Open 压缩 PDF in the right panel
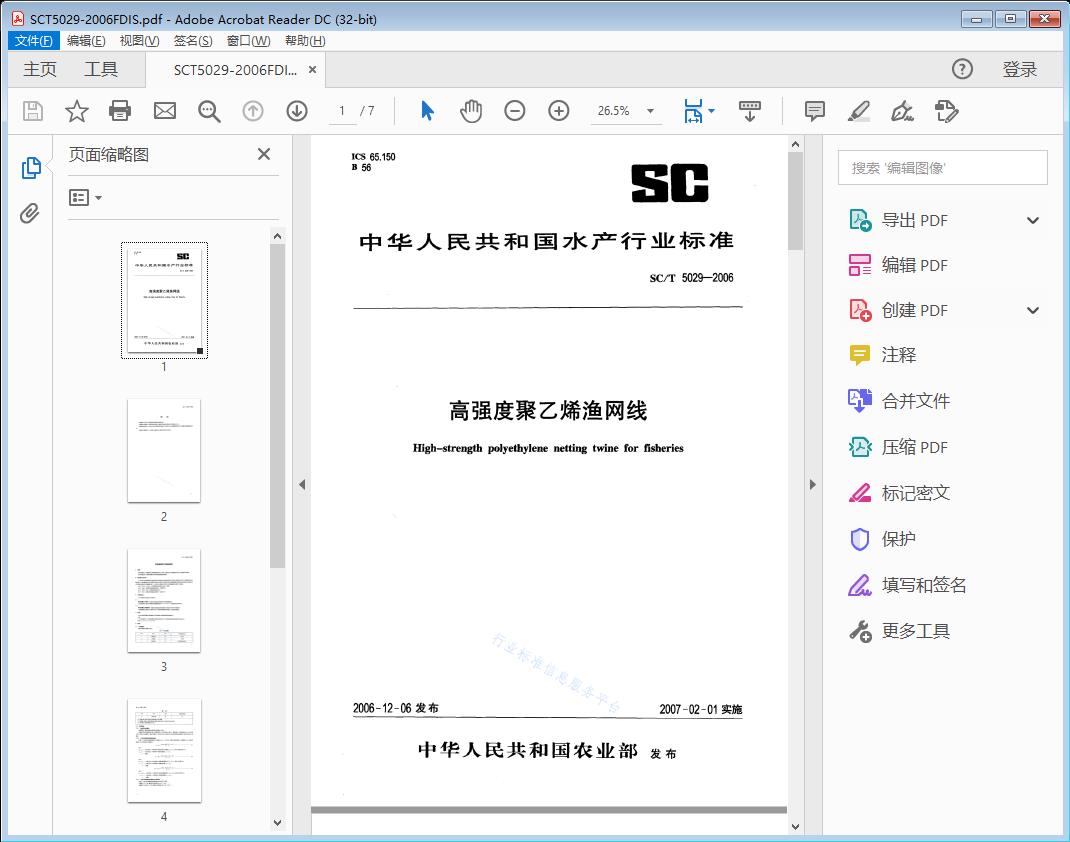This screenshot has width=1070, height=842. [913, 447]
